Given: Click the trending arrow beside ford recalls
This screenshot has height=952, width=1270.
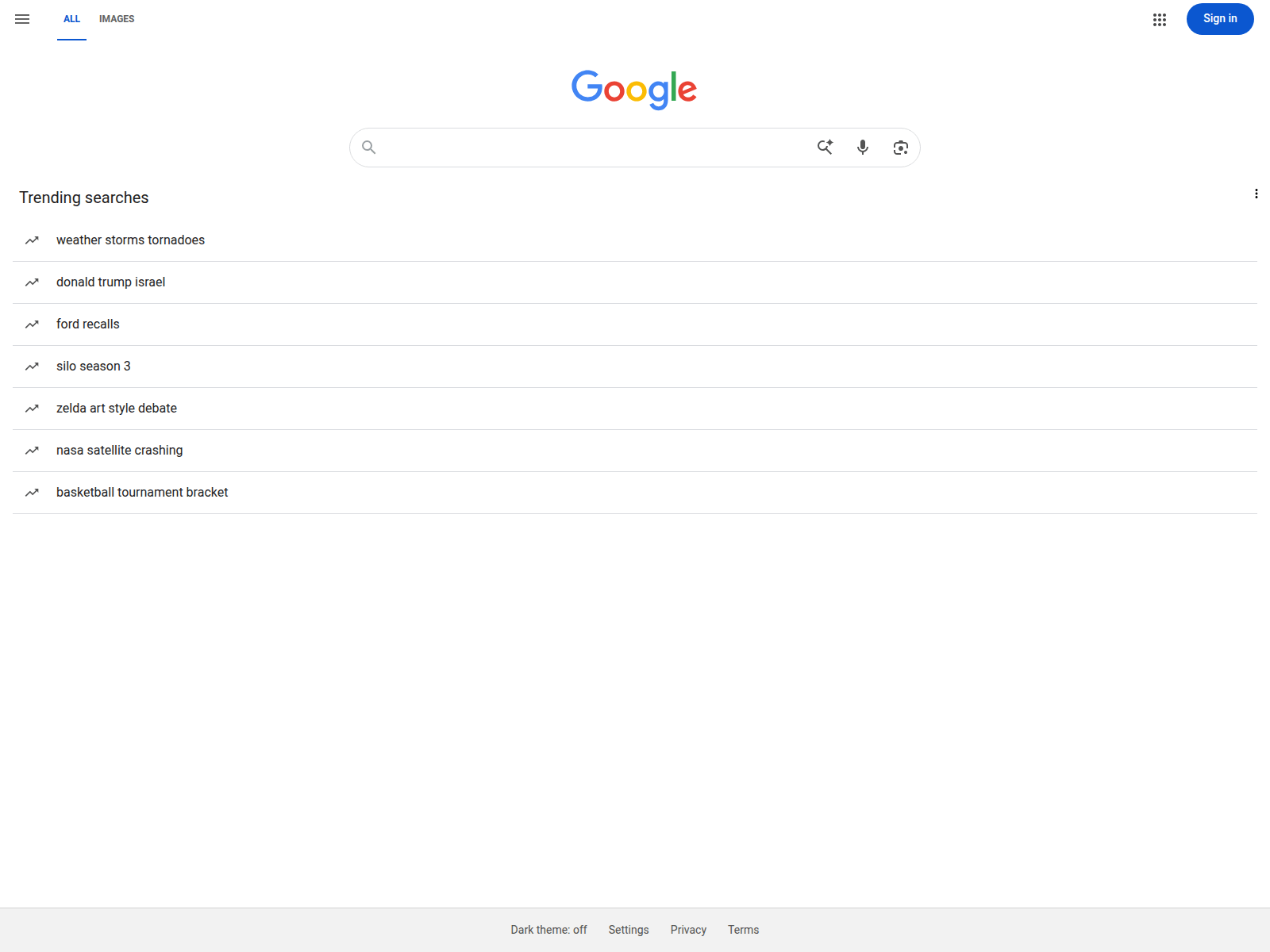Looking at the screenshot, I should click(x=32, y=324).
